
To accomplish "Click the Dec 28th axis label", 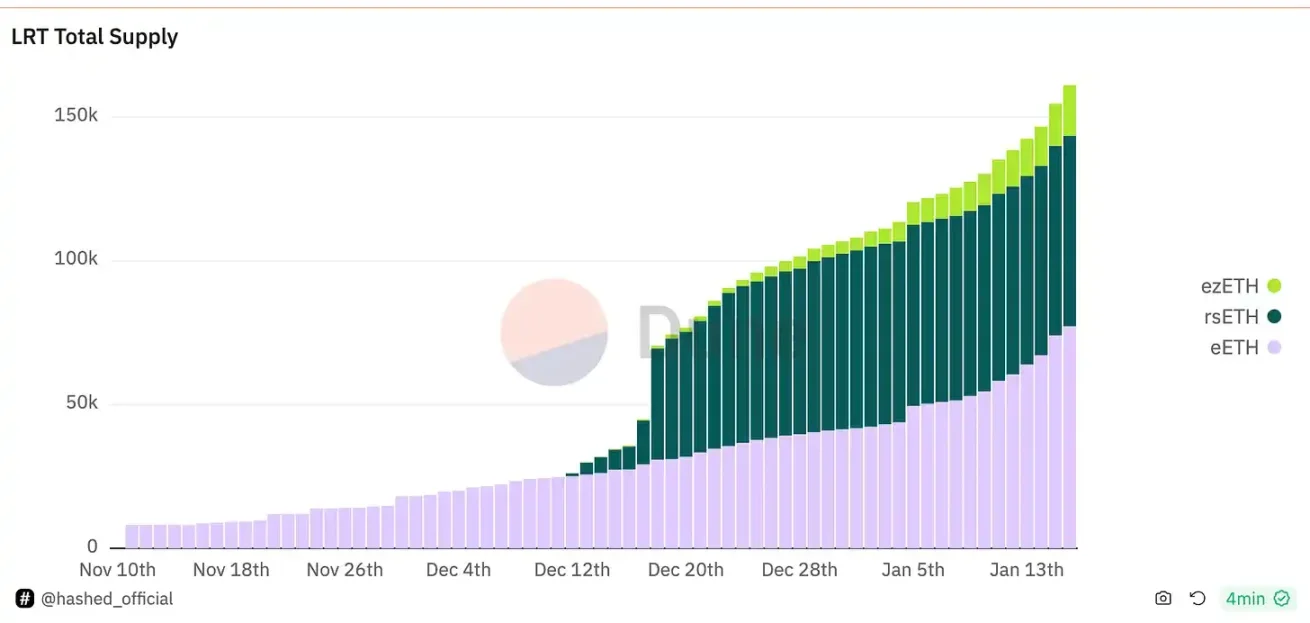I will pos(800,570).
